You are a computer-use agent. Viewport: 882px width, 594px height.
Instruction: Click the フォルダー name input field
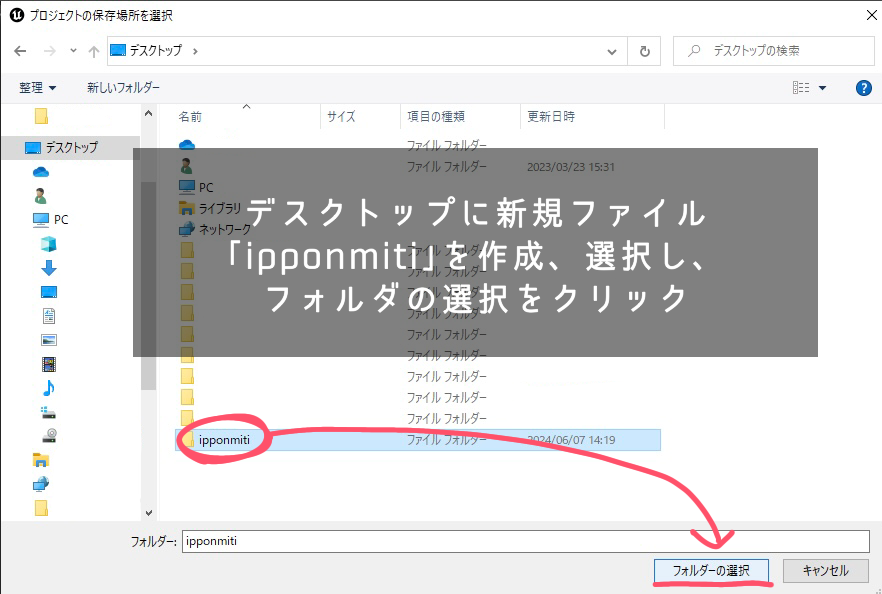tap(525, 541)
